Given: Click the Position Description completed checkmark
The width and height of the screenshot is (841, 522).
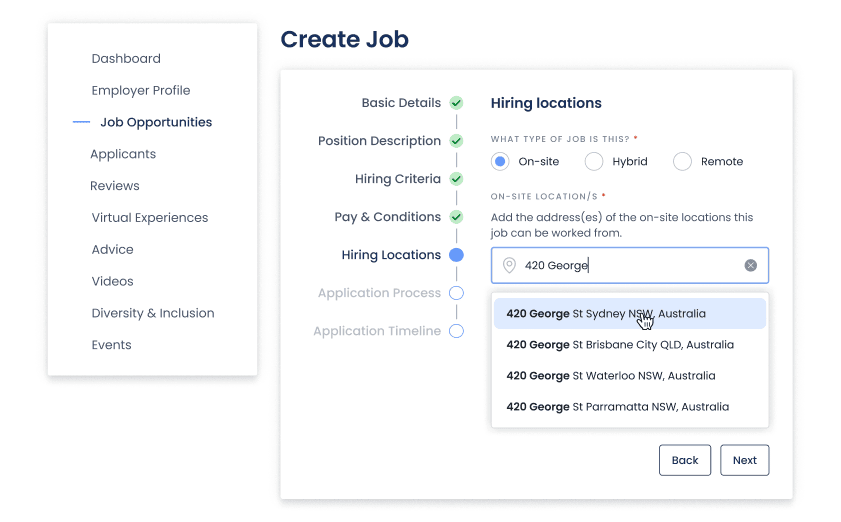Looking at the screenshot, I should (x=456, y=141).
